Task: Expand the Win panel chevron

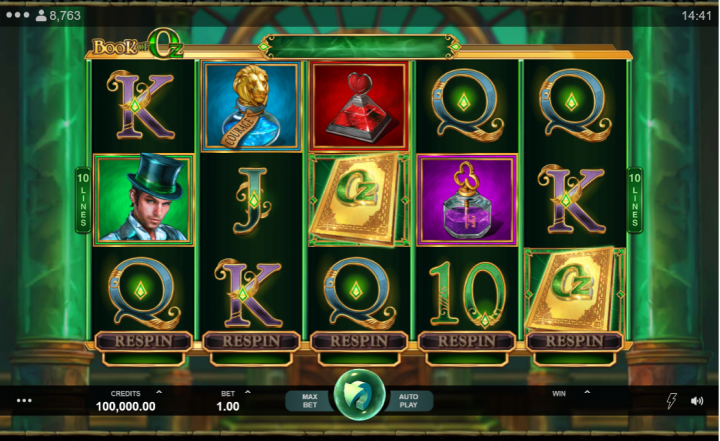Action: coord(587,392)
